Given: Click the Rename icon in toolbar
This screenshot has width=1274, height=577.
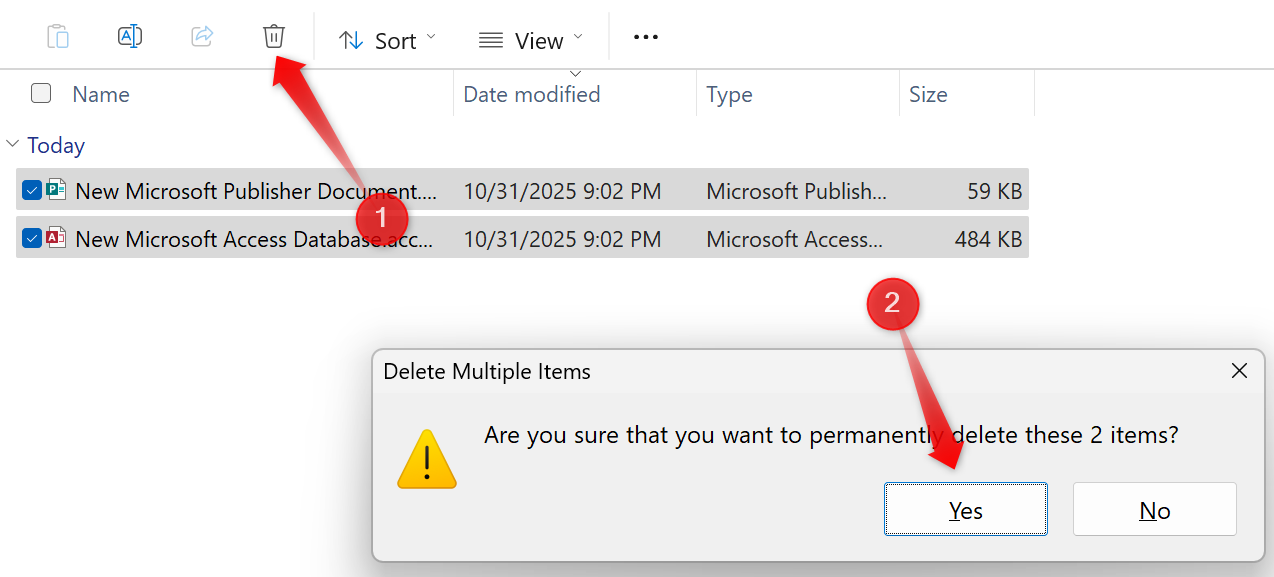Looking at the screenshot, I should point(130,37).
